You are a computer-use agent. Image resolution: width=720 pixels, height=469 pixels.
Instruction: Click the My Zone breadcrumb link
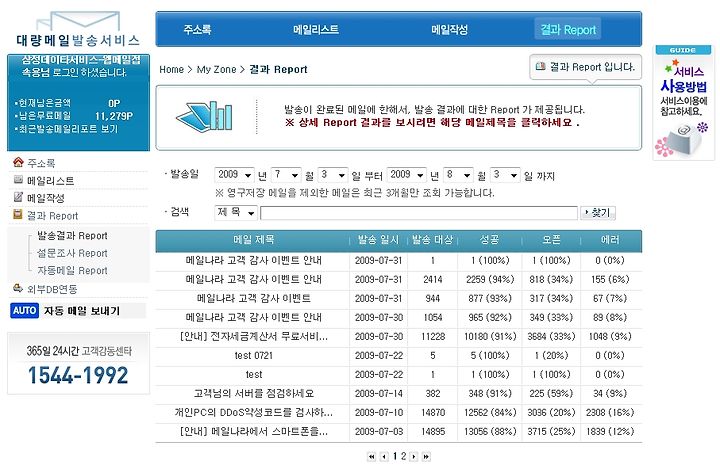(216, 69)
